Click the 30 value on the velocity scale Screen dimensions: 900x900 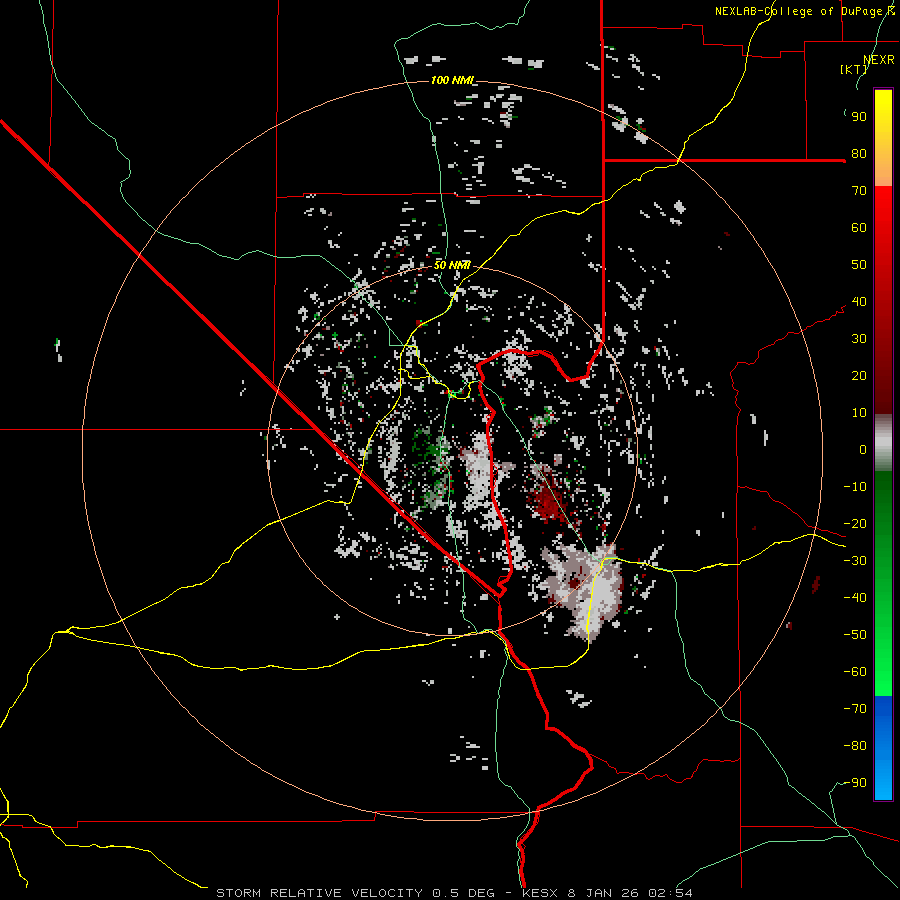(x=859, y=339)
